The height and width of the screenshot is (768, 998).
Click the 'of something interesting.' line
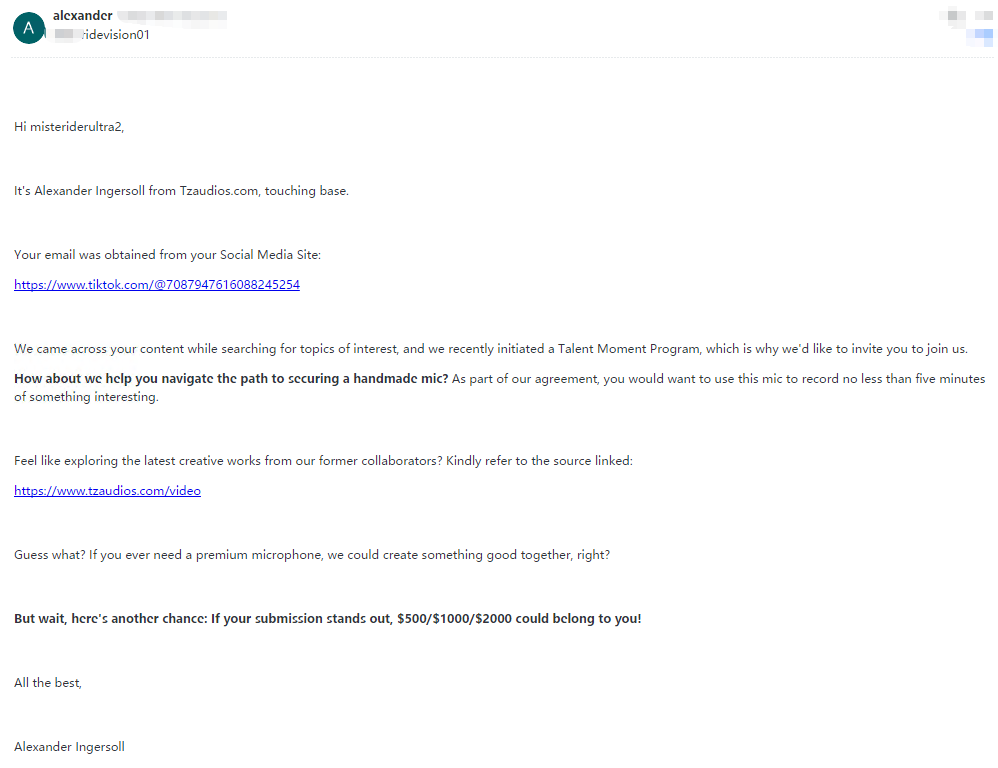click(x=86, y=397)
